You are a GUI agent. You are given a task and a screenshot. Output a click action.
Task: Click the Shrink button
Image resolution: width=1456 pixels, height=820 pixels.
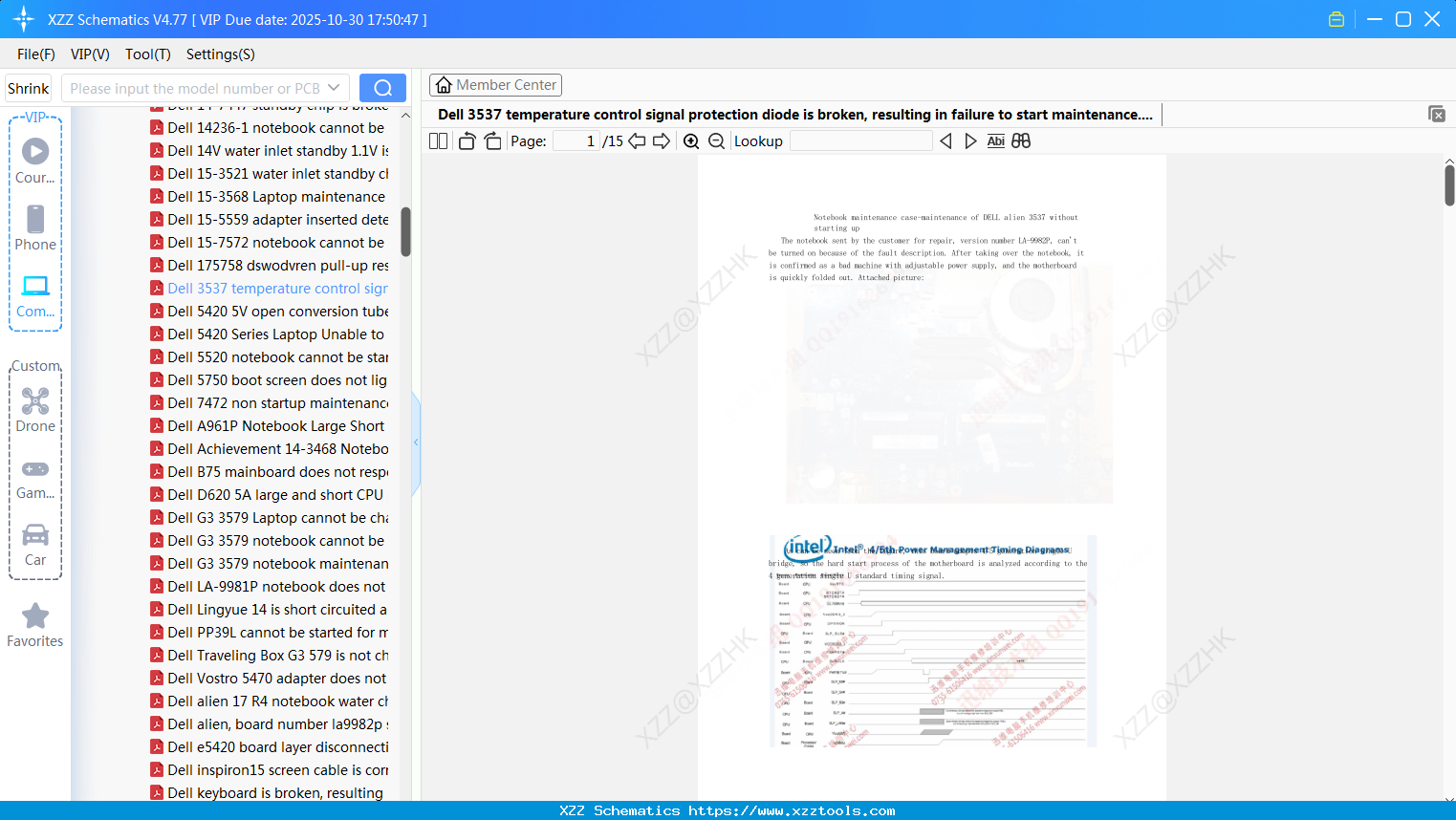click(29, 88)
